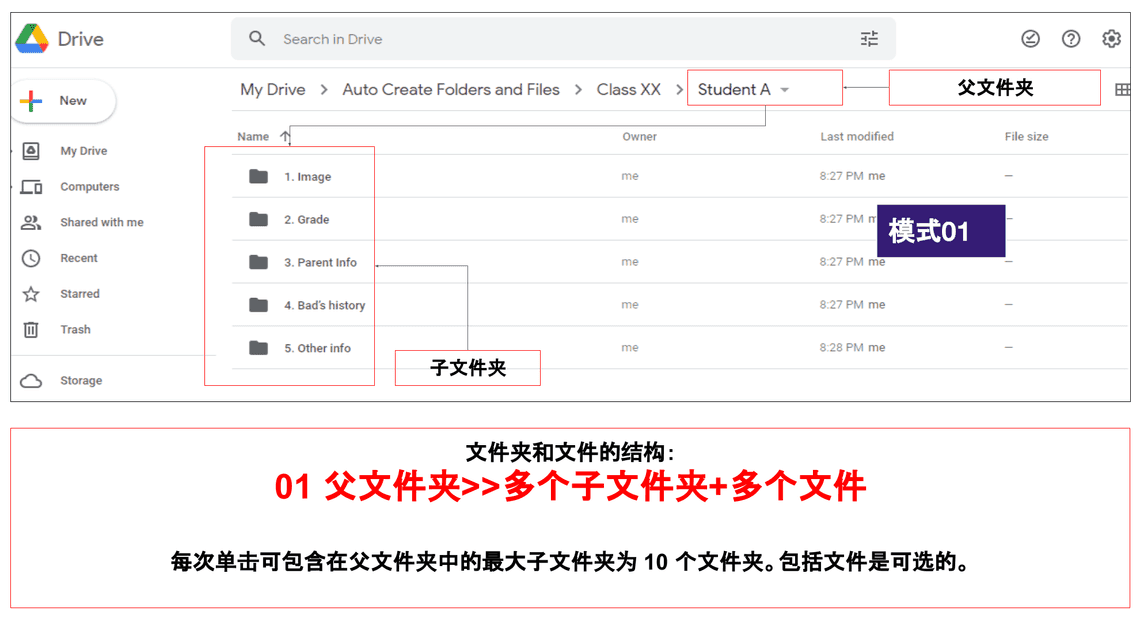
Task: Click the Storage cloud icon
Action: (31, 381)
